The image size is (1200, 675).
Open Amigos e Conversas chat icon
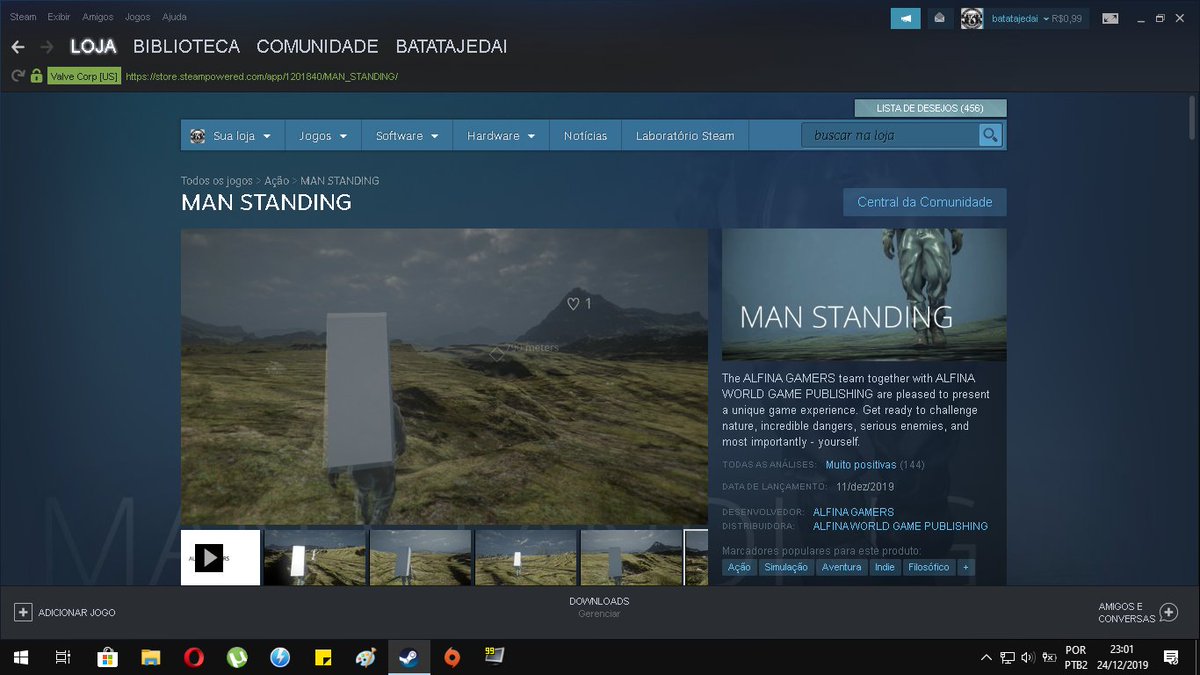click(x=1168, y=612)
